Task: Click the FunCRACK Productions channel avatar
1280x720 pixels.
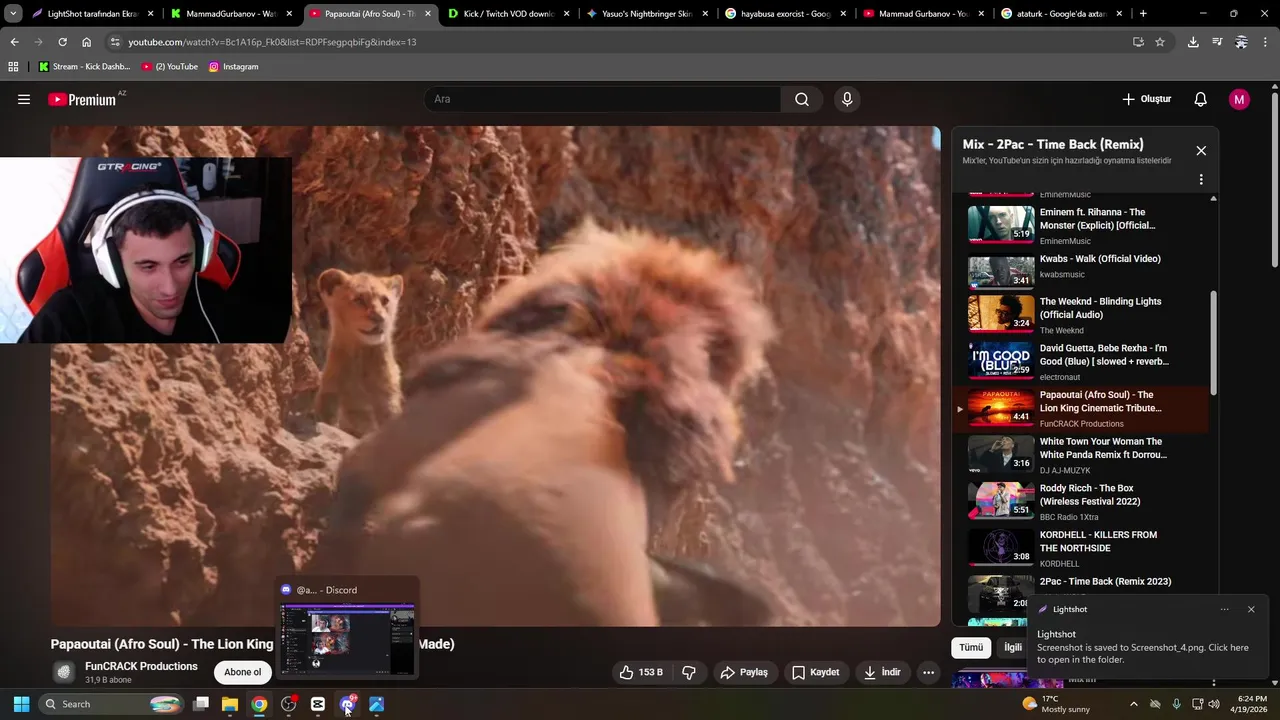Action: (x=64, y=672)
